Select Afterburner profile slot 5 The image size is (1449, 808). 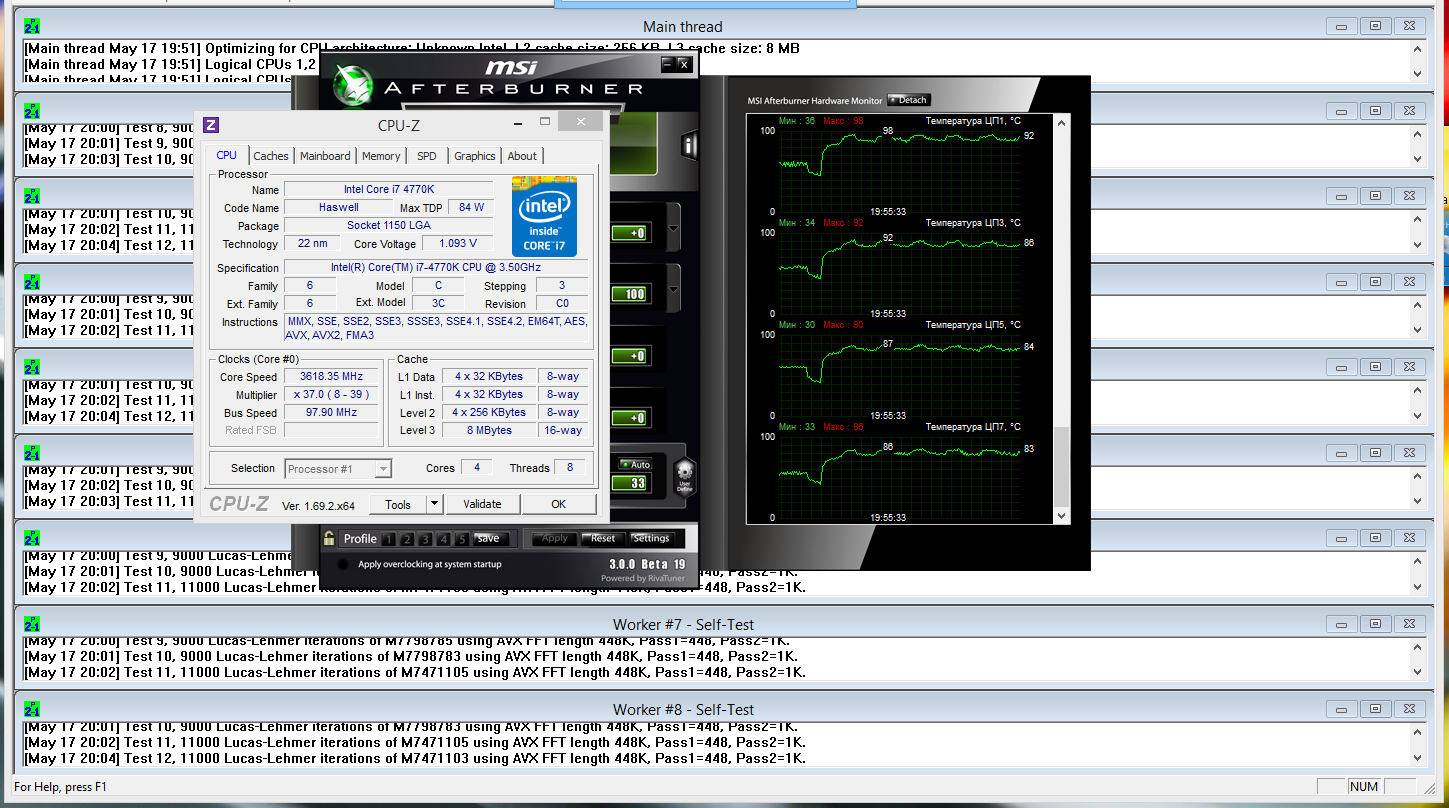[462, 539]
